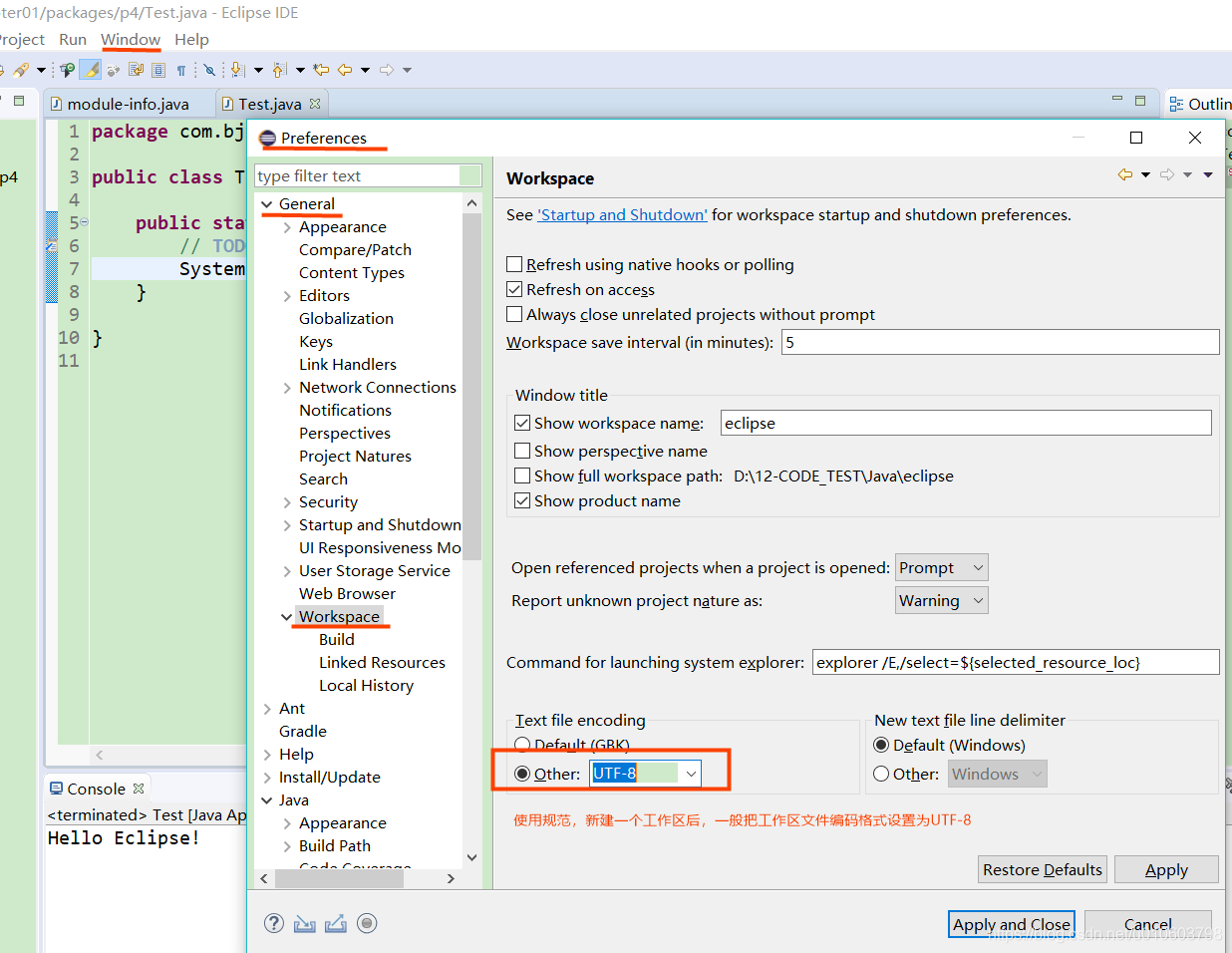Click Cancel in Preferences dialog

(1148, 924)
